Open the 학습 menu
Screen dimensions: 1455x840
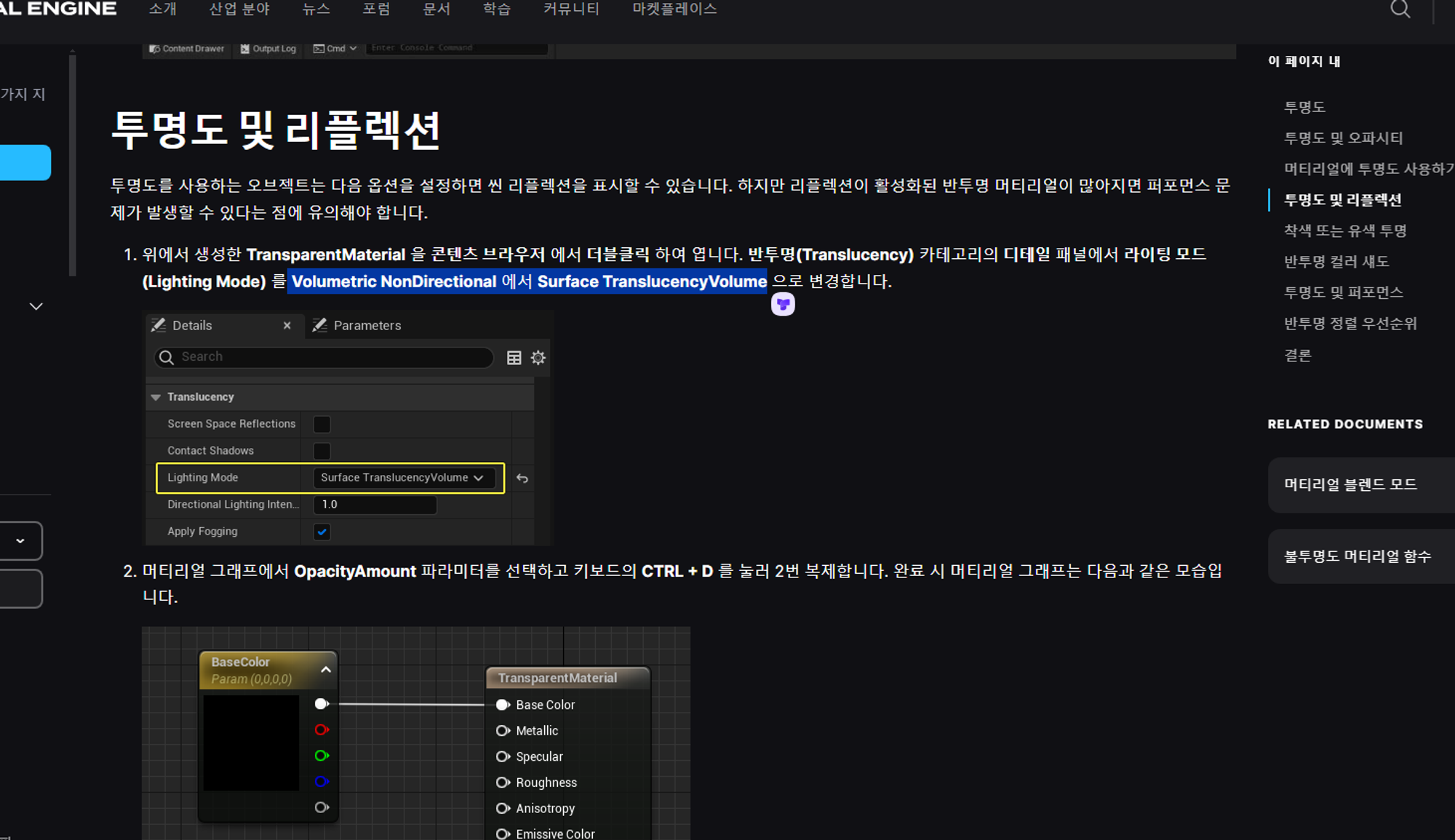click(x=497, y=9)
